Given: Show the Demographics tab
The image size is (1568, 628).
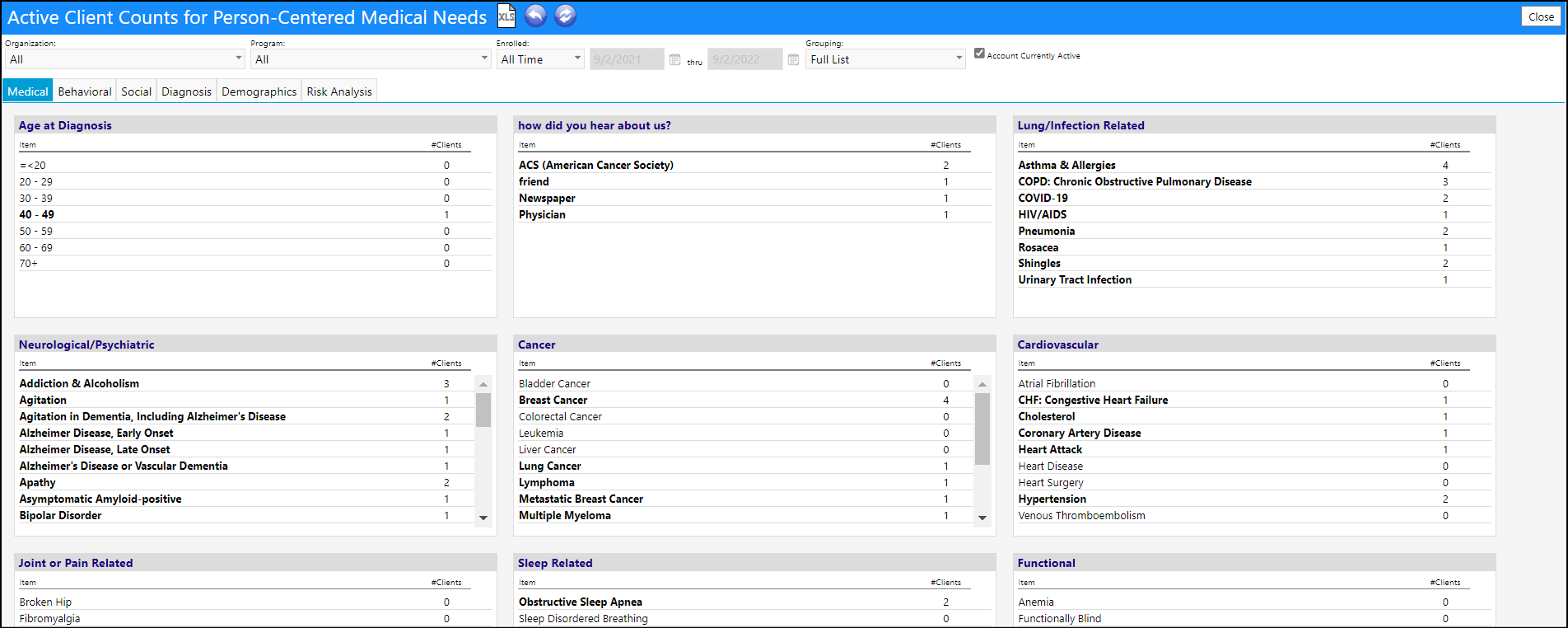Looking at the screenshot, I should [x=259, y=91].
